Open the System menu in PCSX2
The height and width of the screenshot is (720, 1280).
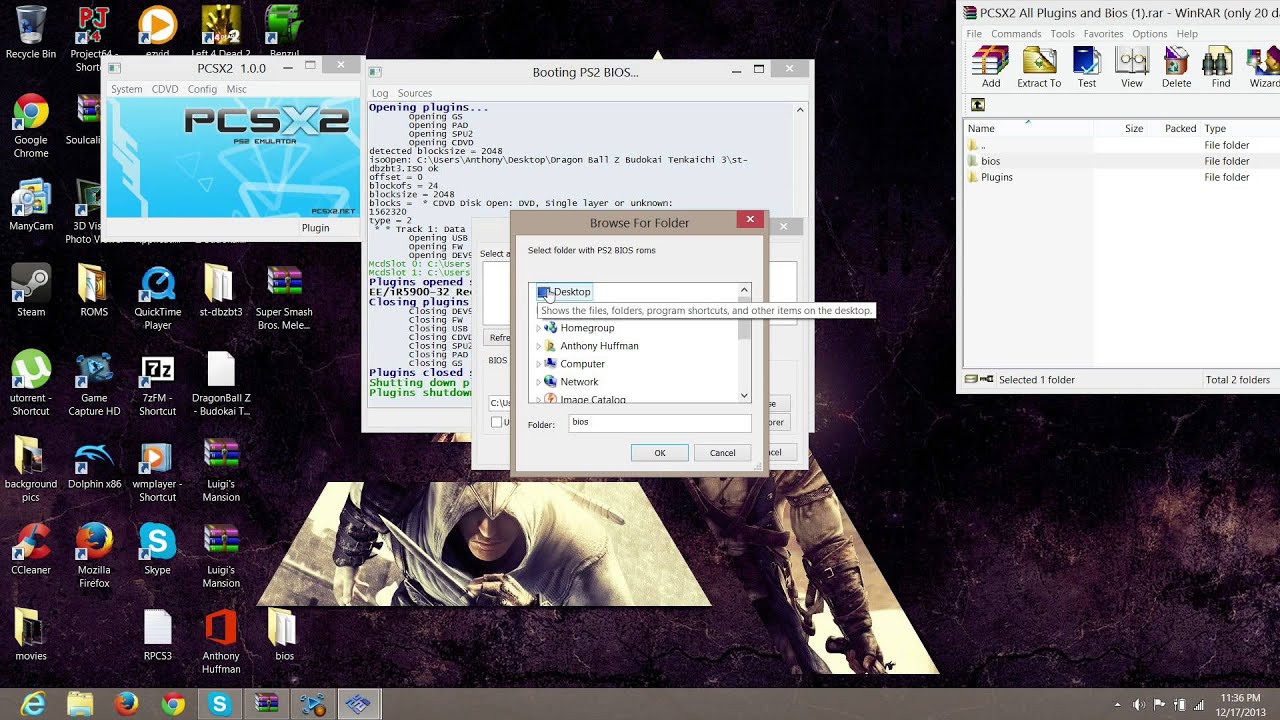tap(126, 89)
